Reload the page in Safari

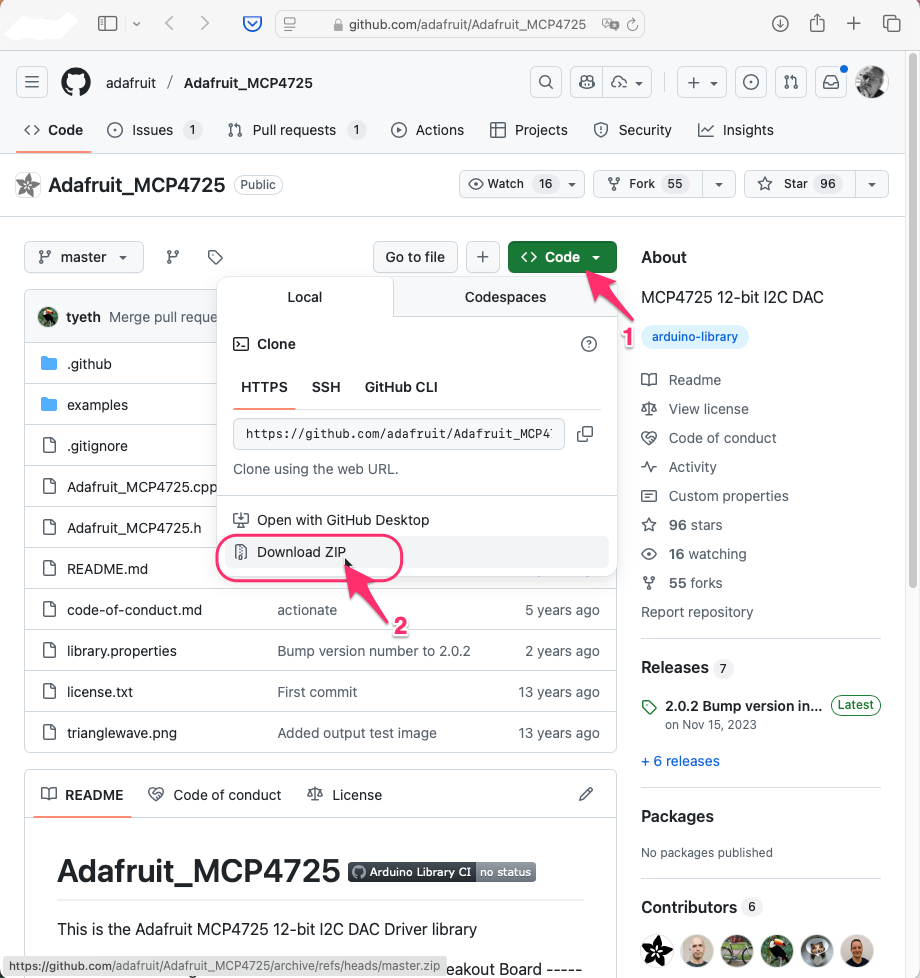[632, 24]
